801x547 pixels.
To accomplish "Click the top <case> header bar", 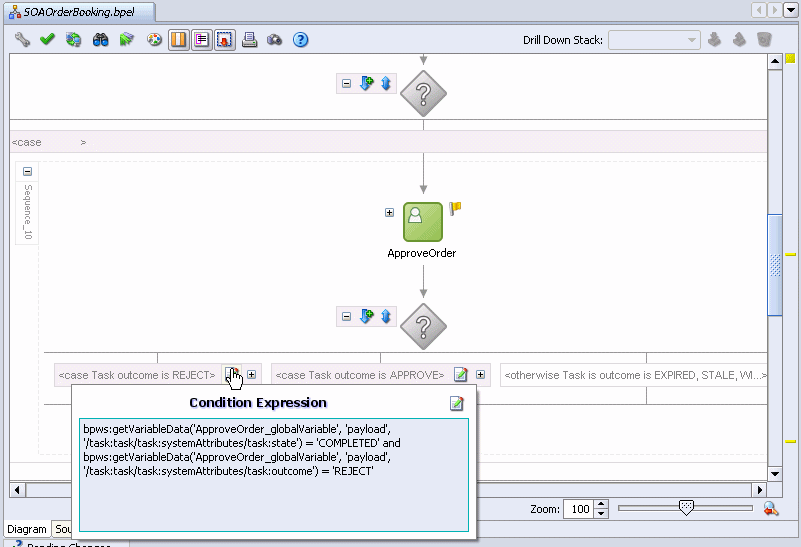I will click(x=388, y=142).
